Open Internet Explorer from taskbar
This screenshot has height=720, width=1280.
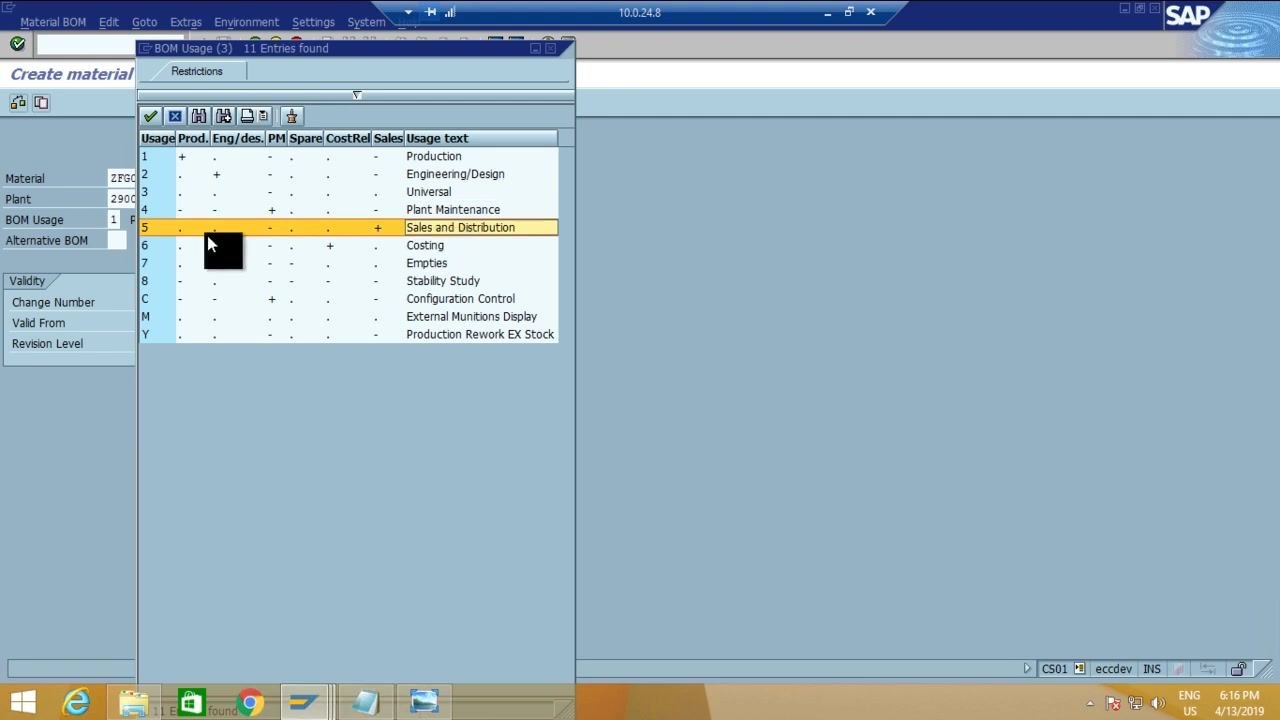[76, 703]
